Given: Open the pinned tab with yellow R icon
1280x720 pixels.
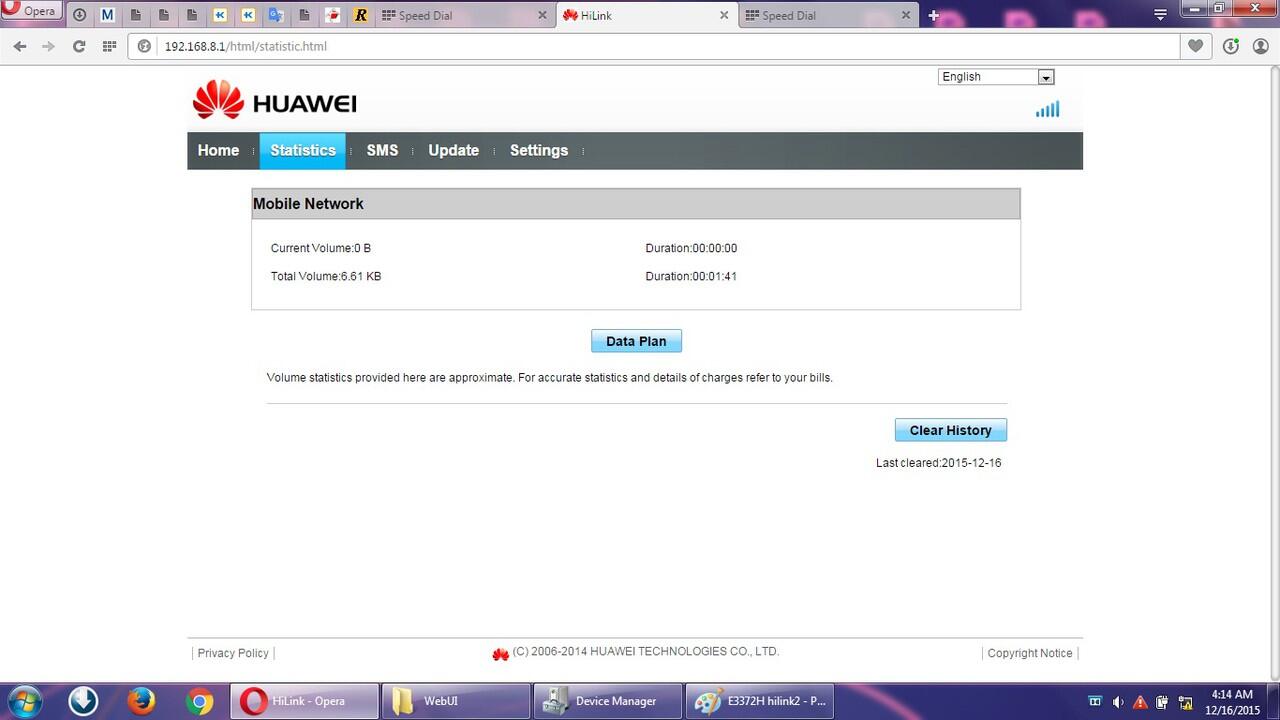Looking at the screenshot, I should (x=361, y=15).
